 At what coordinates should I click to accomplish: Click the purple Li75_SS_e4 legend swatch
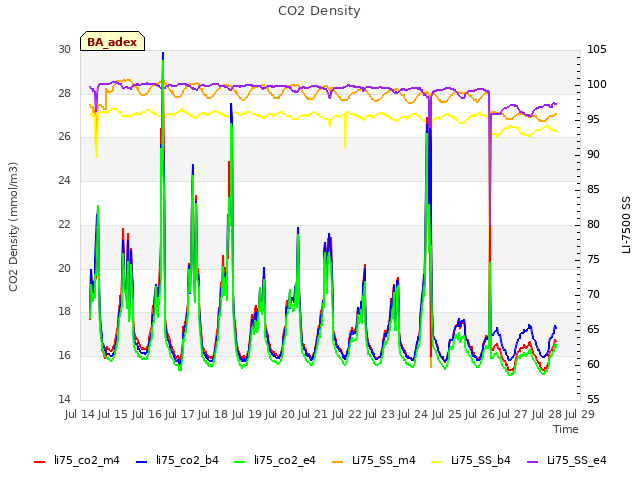pyautogui.click(x=533, y=462)
